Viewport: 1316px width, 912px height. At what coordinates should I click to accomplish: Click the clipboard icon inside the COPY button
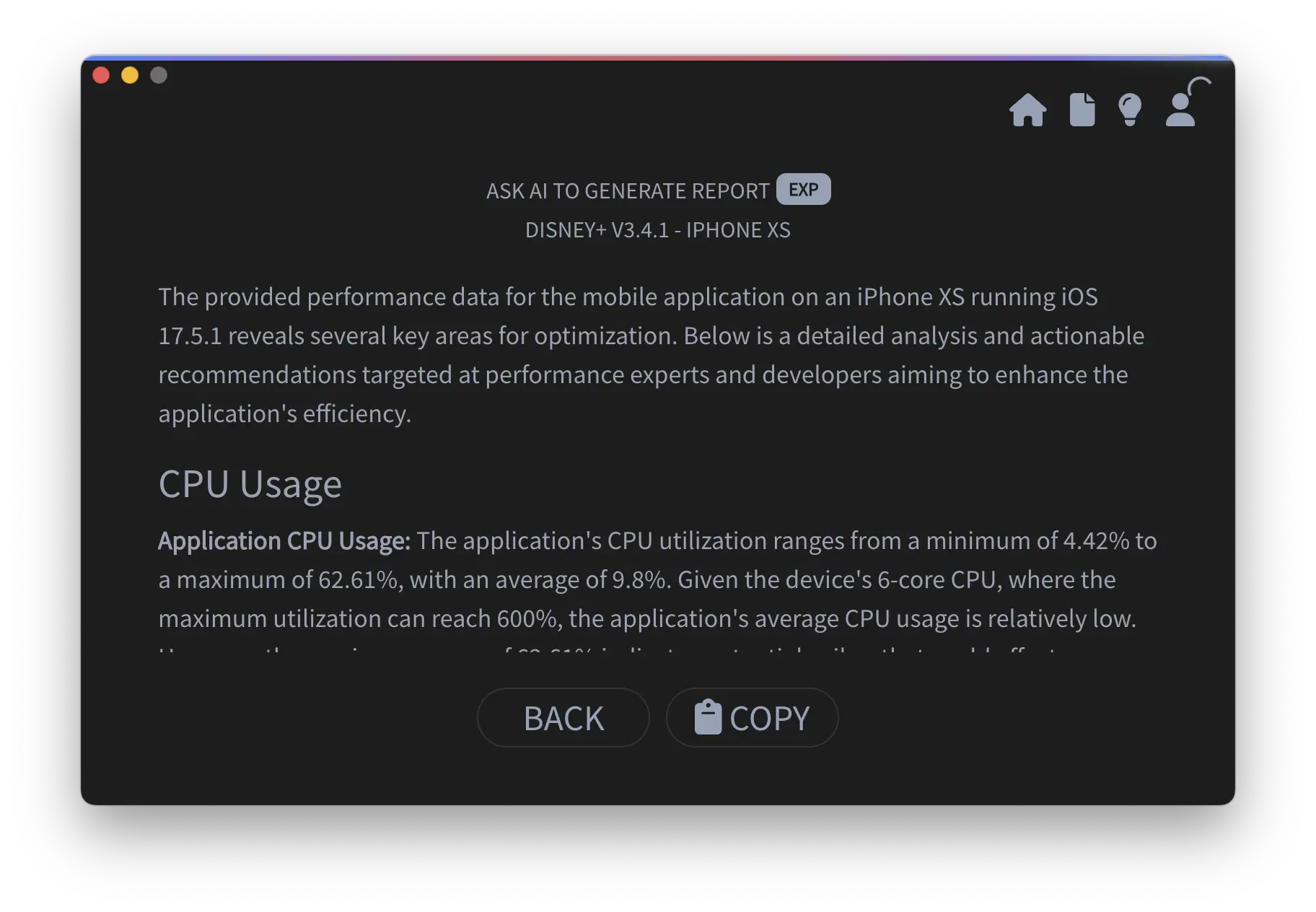point(710,717)
